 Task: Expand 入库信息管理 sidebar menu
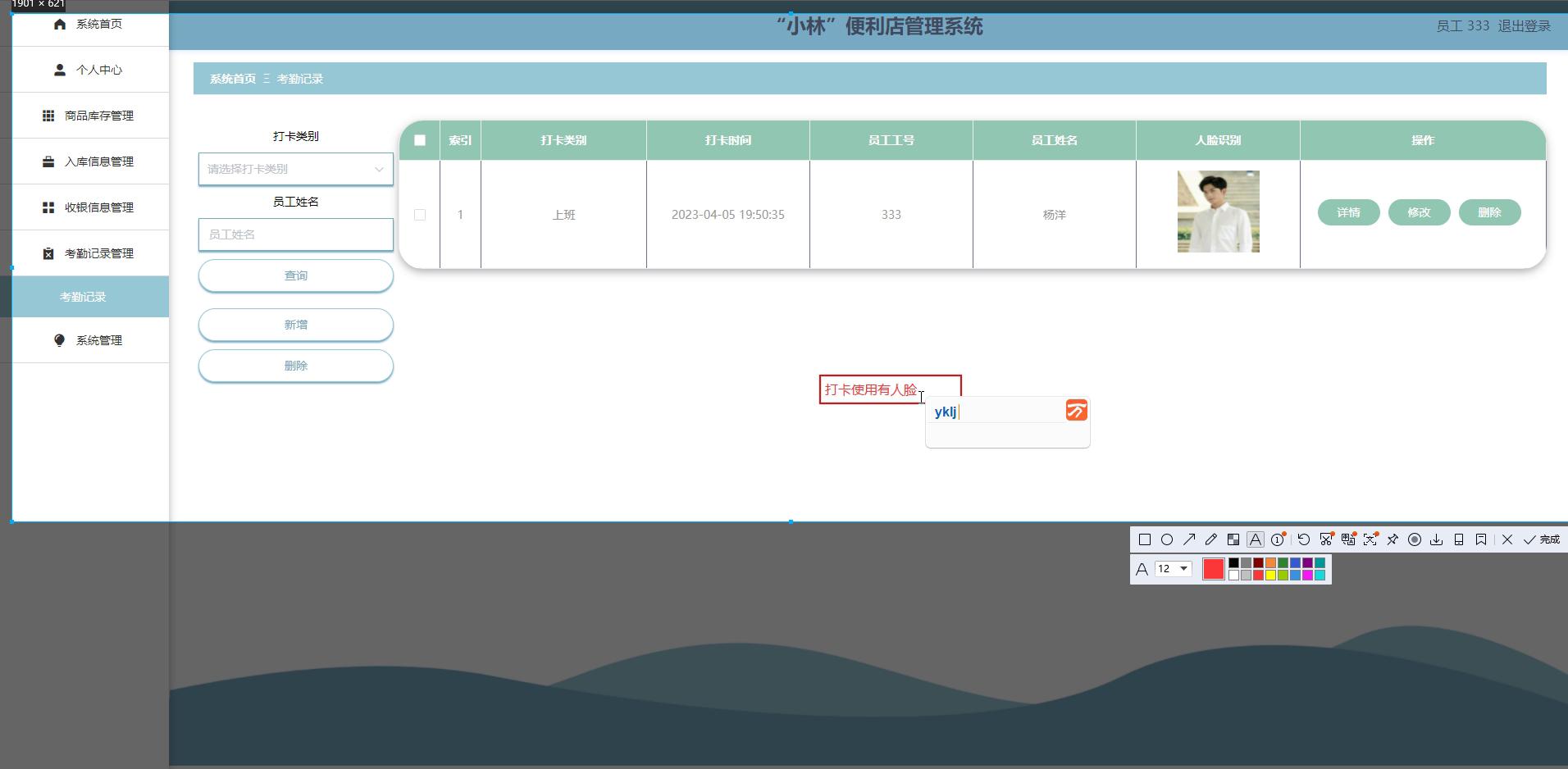coord(90,162)
